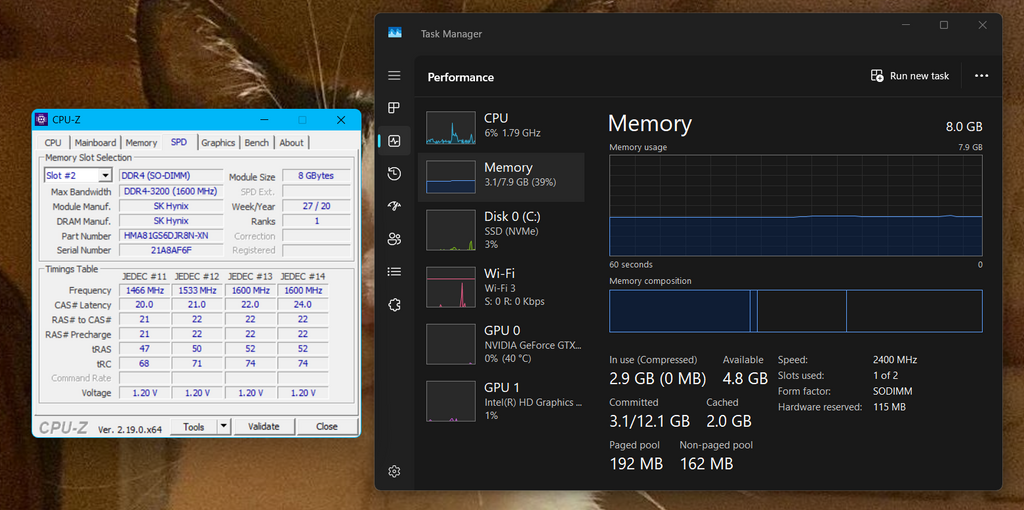Open Details list icon in sidebar

click(x=394, y=272)
